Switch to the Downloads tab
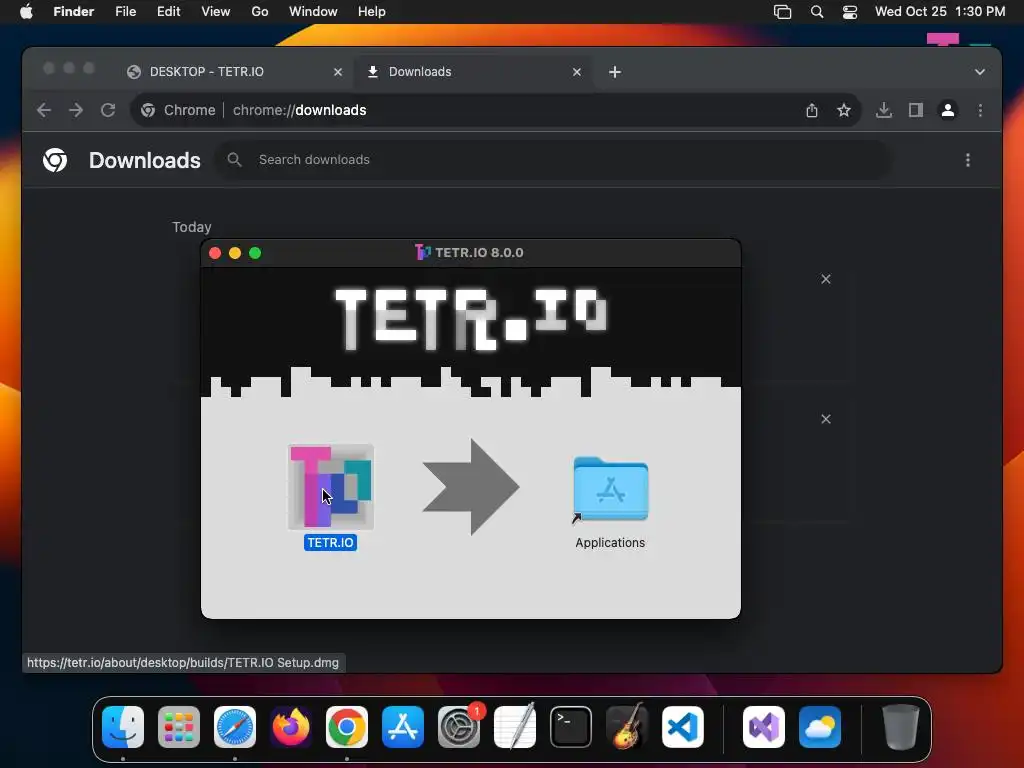The height and width of the screenshot is (768, 1024). coord(474,72)
